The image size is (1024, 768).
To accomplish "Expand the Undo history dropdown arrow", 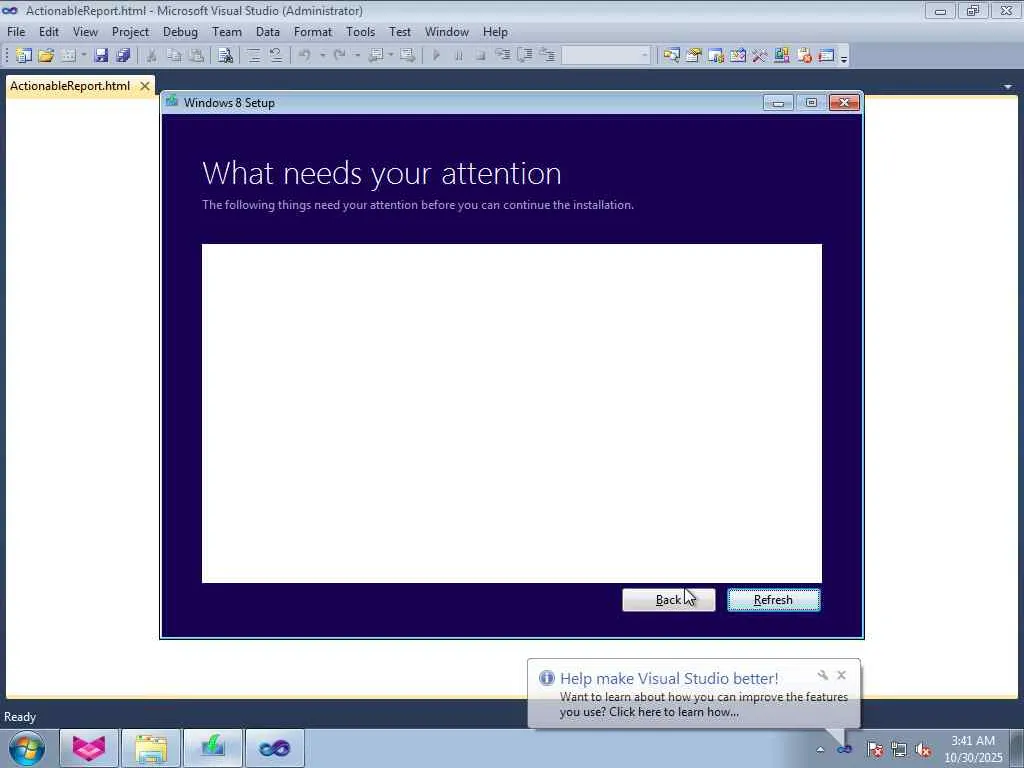I will pos(322,56).
